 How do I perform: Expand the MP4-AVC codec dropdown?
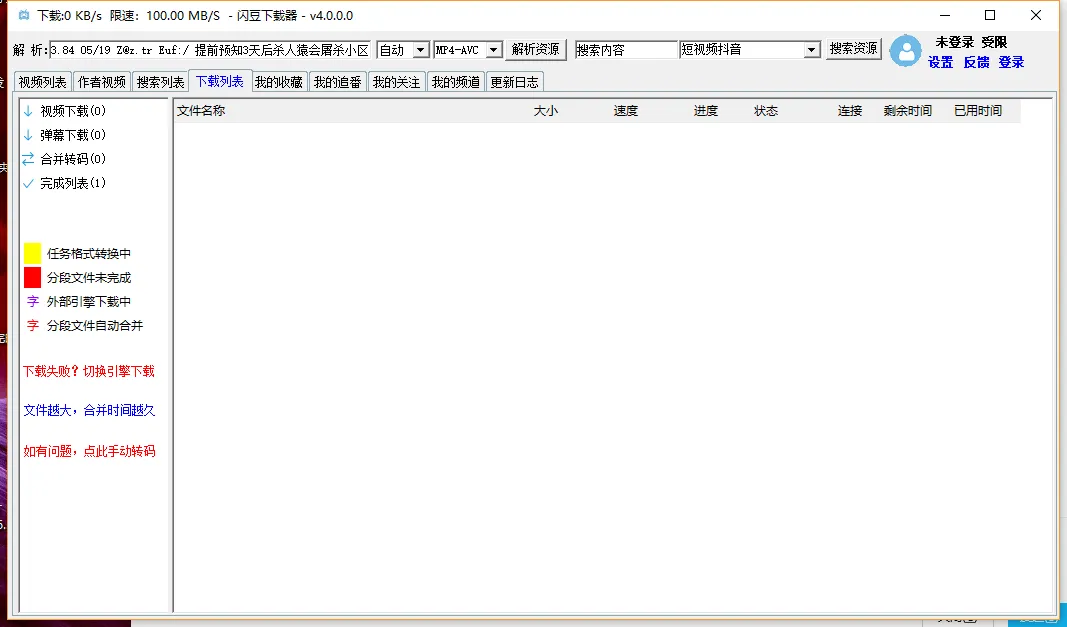coord(494,48)
